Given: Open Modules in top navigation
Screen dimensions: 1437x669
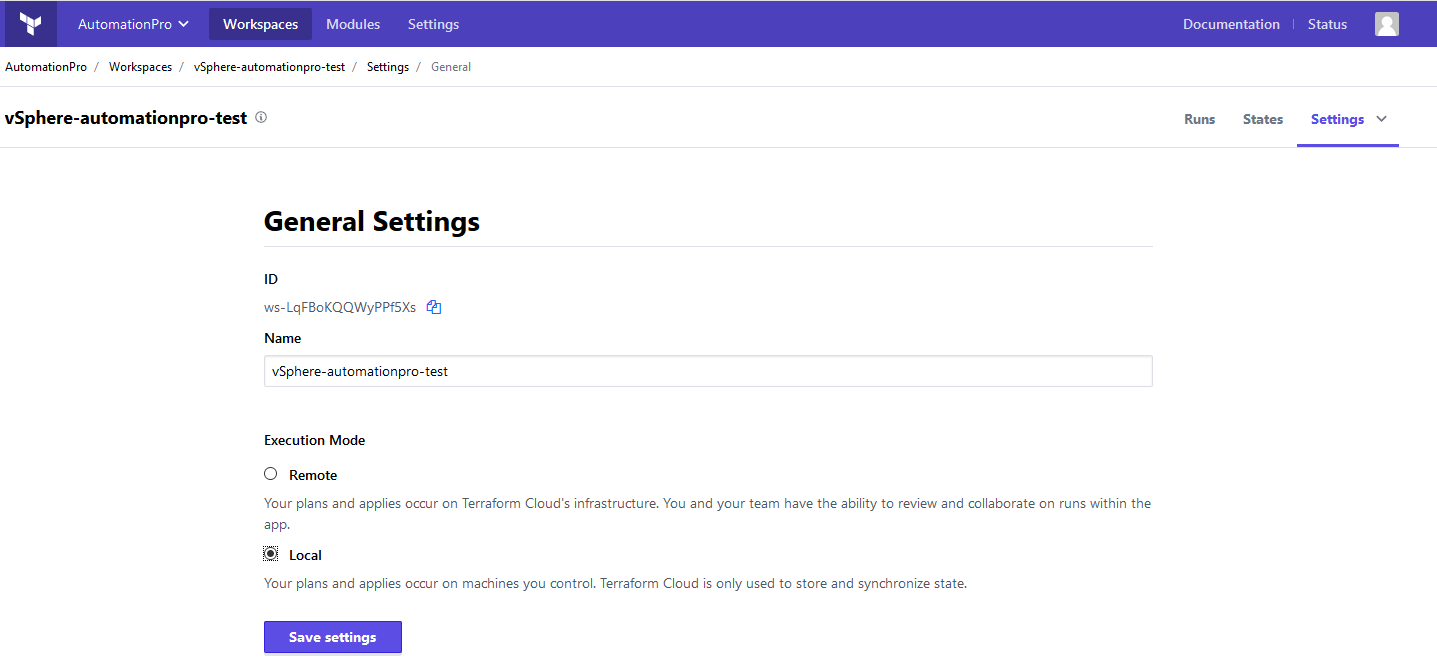Looking at the screenshot, I should tap(353, 24).
